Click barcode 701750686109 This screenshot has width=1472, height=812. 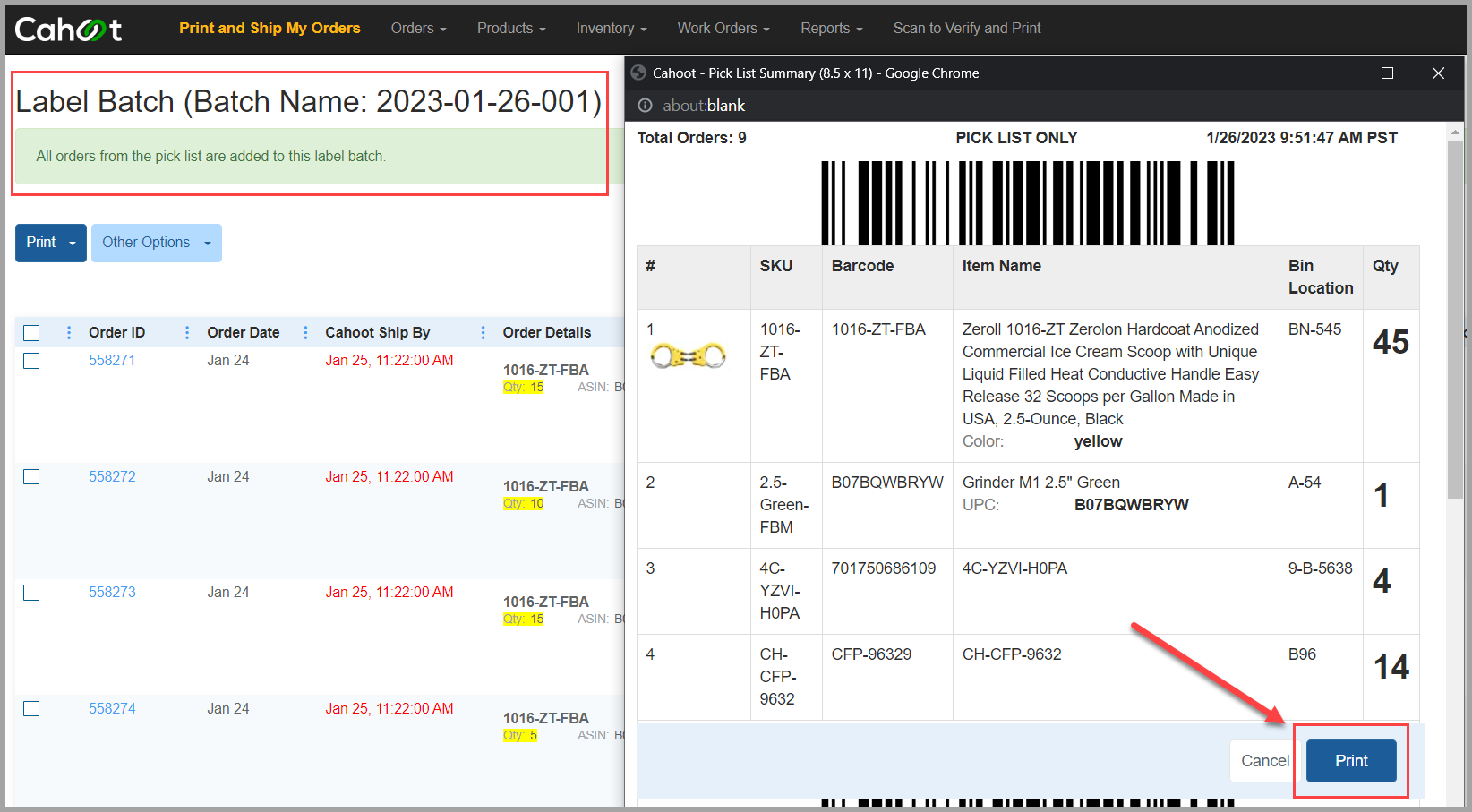pyautogui.click(x=884, y=568)
